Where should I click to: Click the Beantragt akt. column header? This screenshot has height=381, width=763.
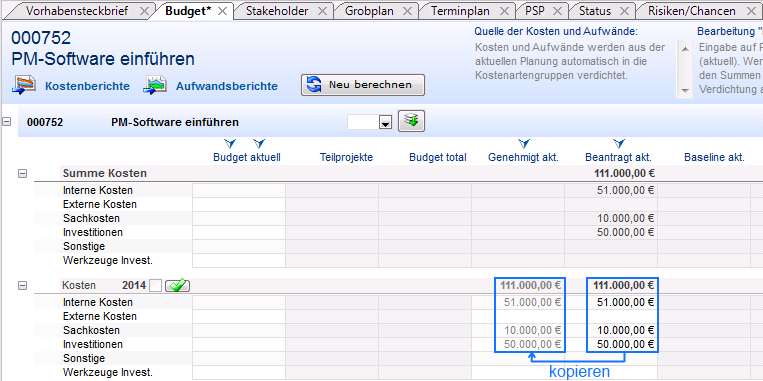coord(618,158)
